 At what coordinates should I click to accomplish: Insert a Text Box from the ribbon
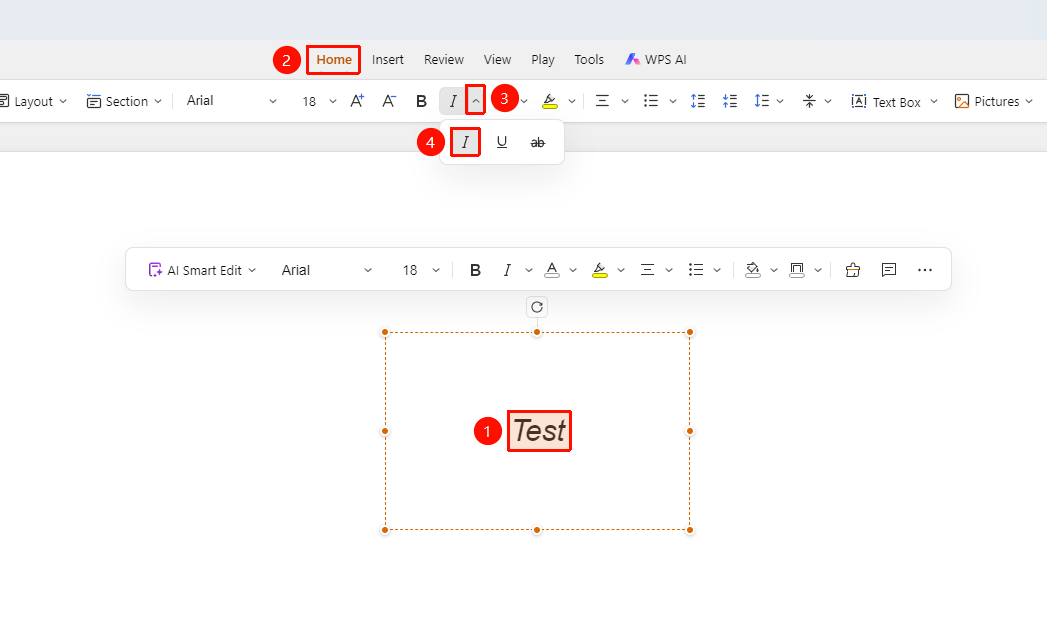886,101
